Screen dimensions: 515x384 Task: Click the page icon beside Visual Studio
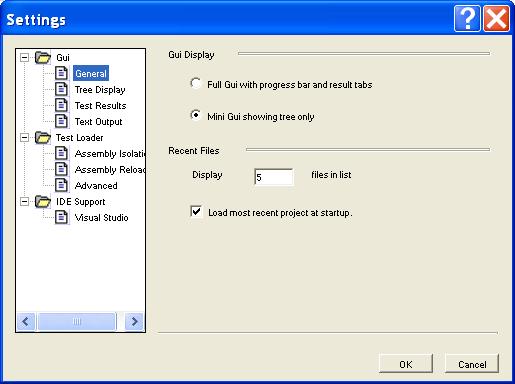pos(61,217)
